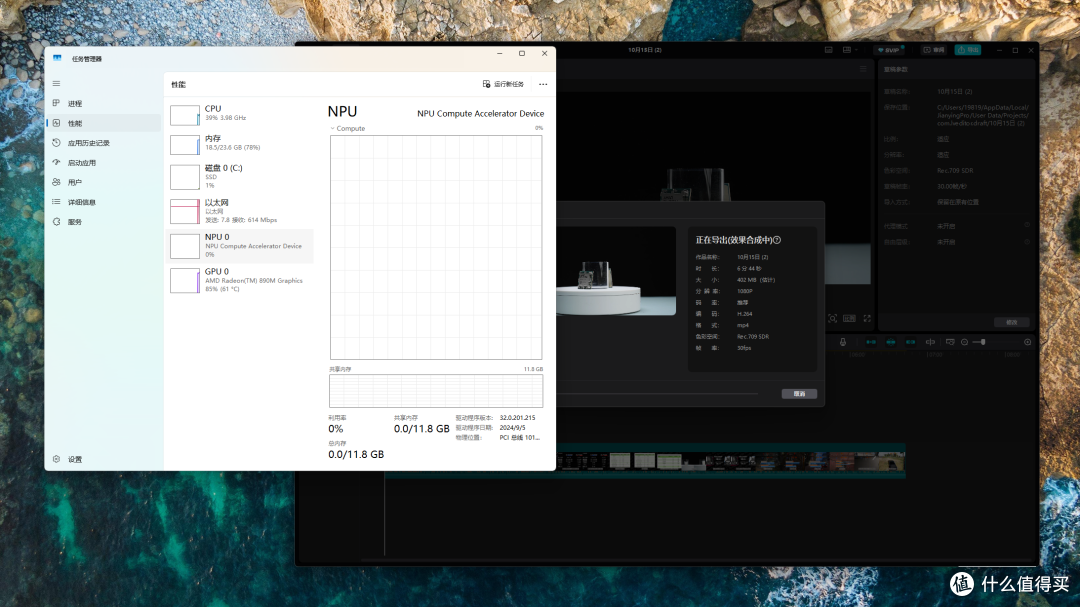
Task: Toggle main track magnet snapping icon
Action: 870,342
